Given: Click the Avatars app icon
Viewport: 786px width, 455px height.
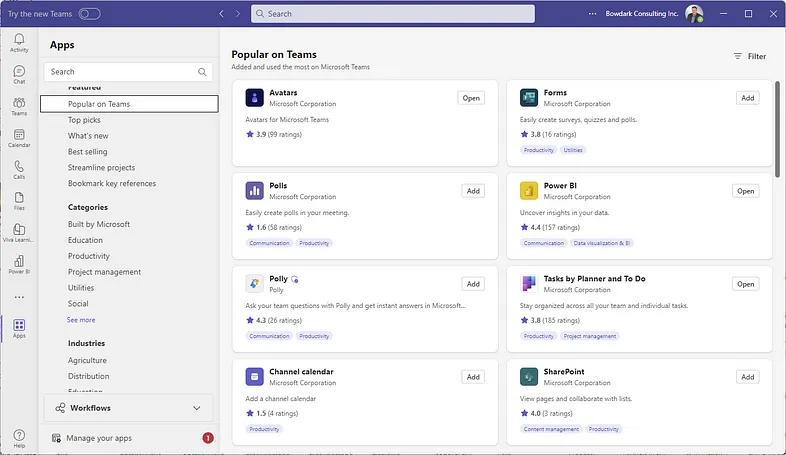Looking at the screenshot, I should [x=254, y=98].
